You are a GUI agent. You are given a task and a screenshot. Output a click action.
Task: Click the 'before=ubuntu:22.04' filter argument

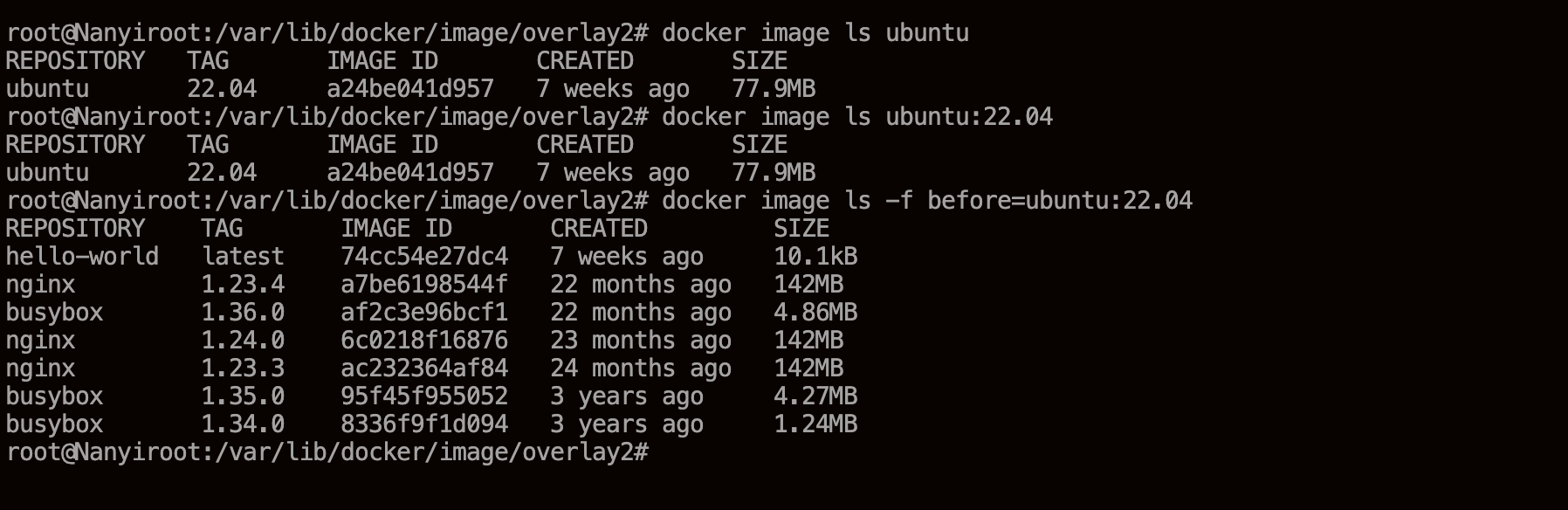coord(1060,201)
